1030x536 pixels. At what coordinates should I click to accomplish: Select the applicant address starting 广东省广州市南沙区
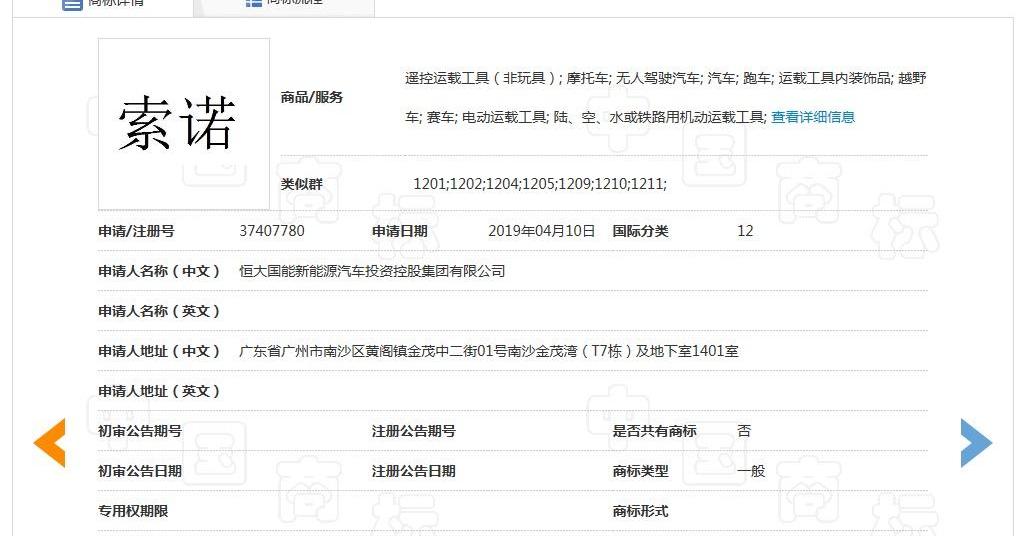(x=489, y=351)
